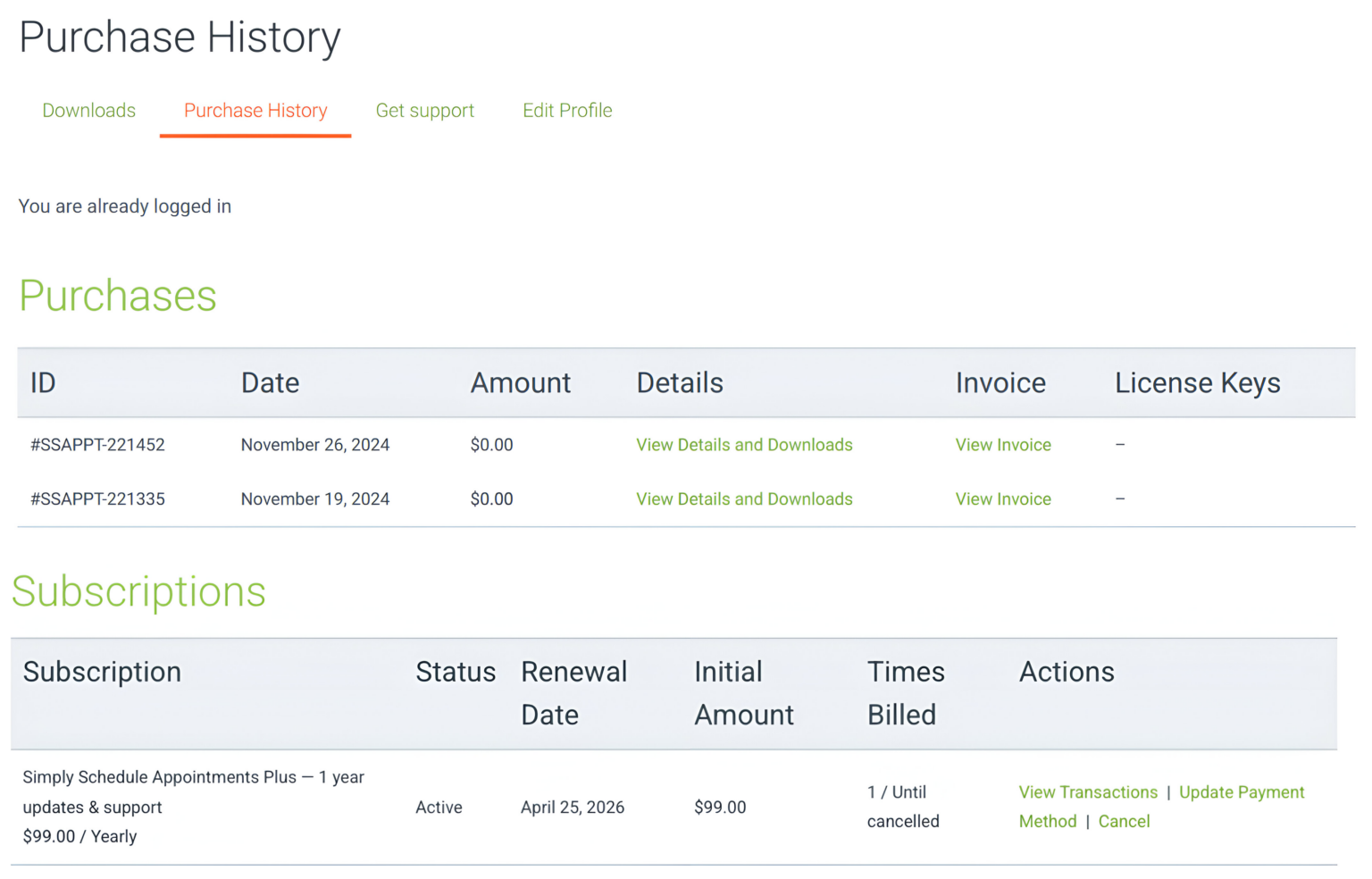Go to the Get support tab

pyautogui.click(x=424, y=110)
